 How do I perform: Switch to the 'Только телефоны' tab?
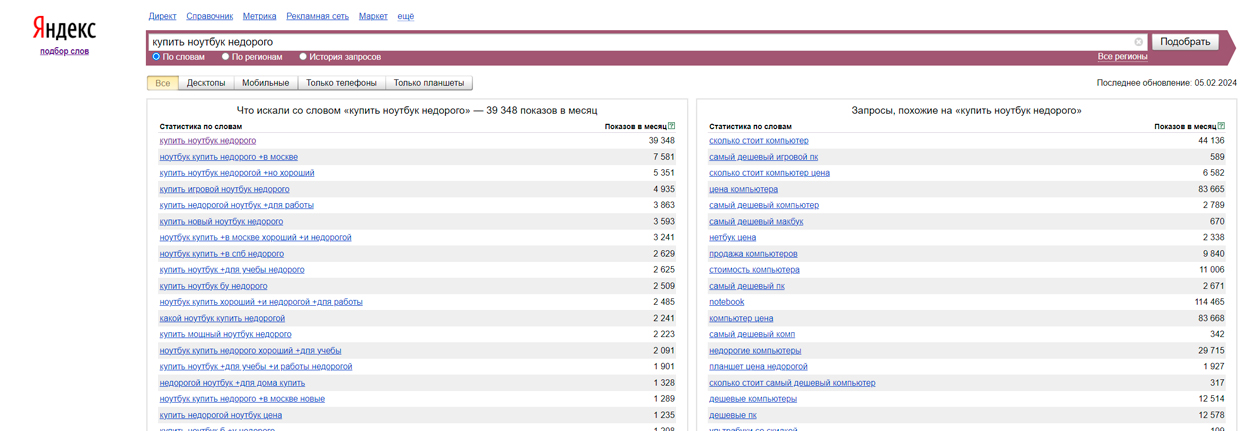[342, 83]
